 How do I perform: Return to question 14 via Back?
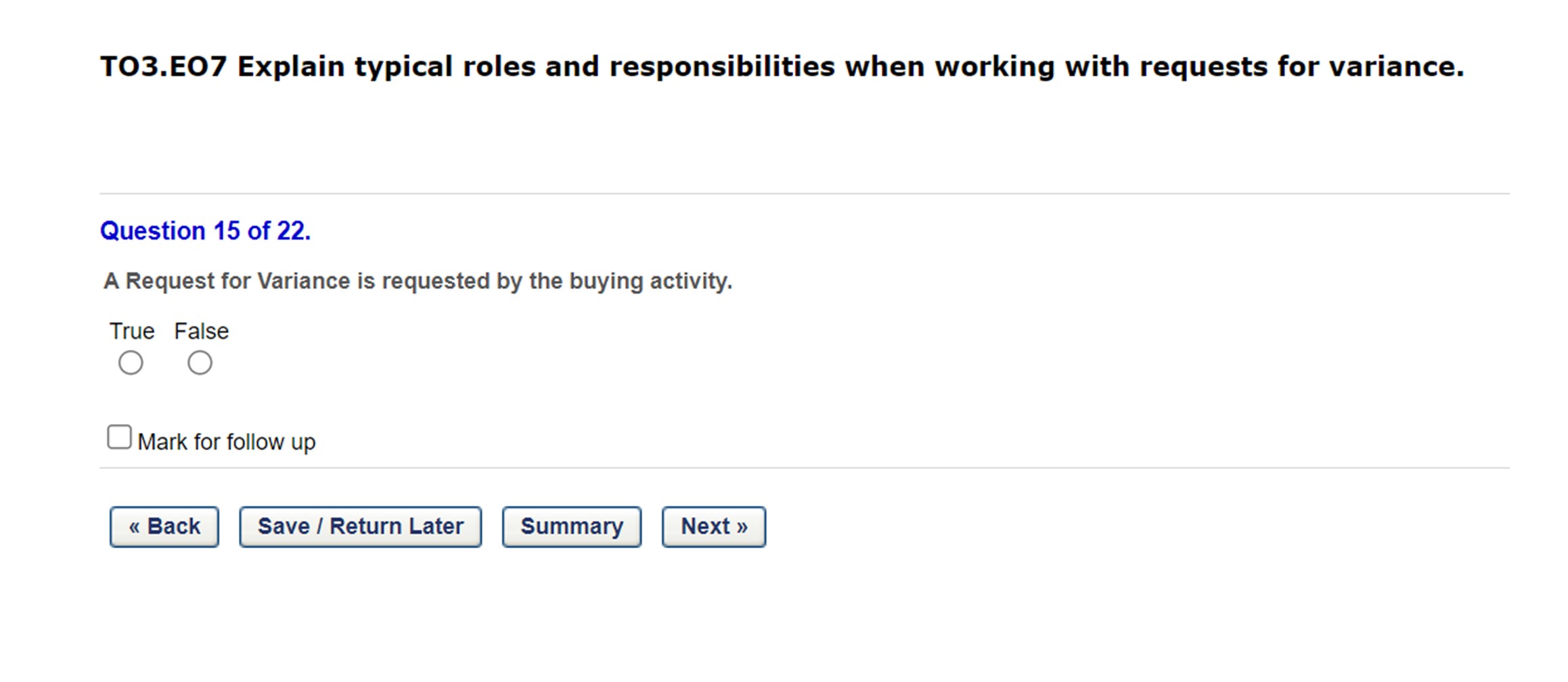coord(163,526)
